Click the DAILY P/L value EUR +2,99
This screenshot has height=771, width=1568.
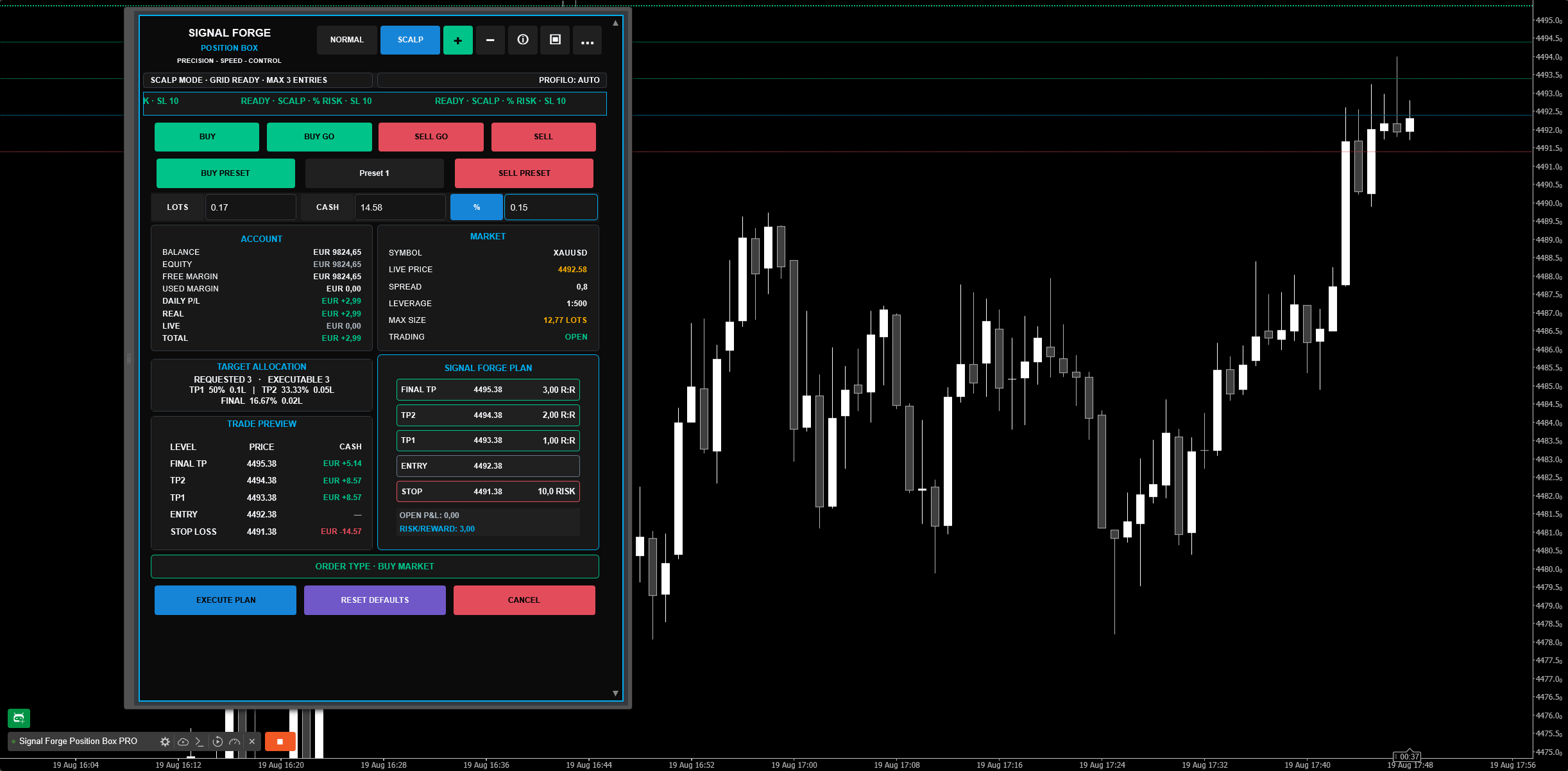pyautogui.click(x=341, y=301)
